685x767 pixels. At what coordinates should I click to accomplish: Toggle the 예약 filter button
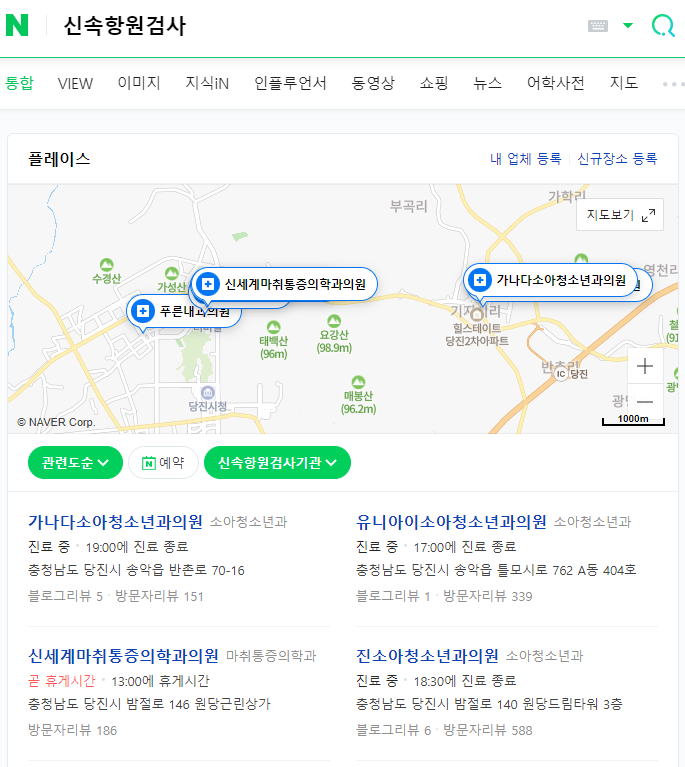click(163, 462)
